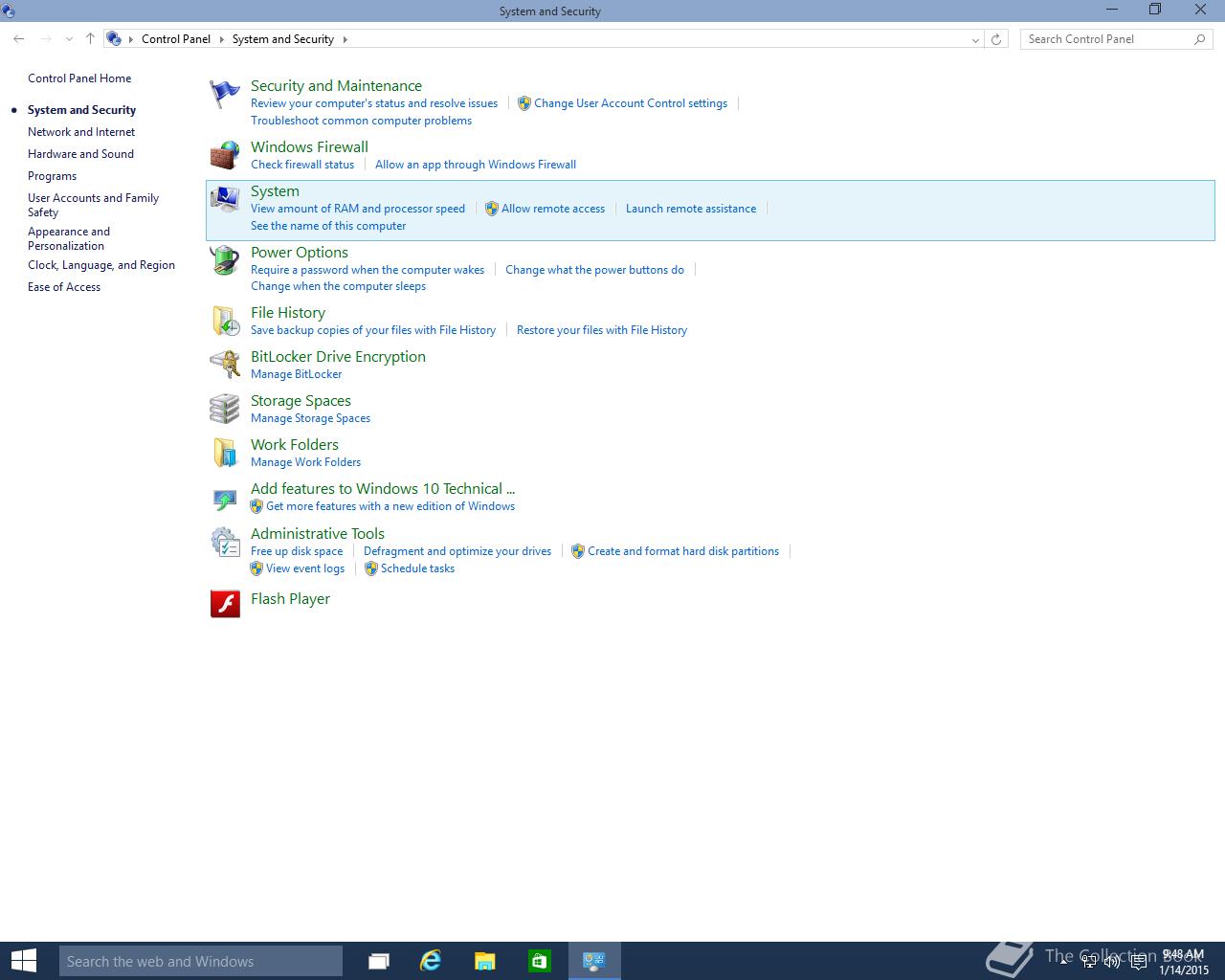The width and height of the screenshot is (1225, 980).
Task: Open Schedule tasks link
Action: 417,568
